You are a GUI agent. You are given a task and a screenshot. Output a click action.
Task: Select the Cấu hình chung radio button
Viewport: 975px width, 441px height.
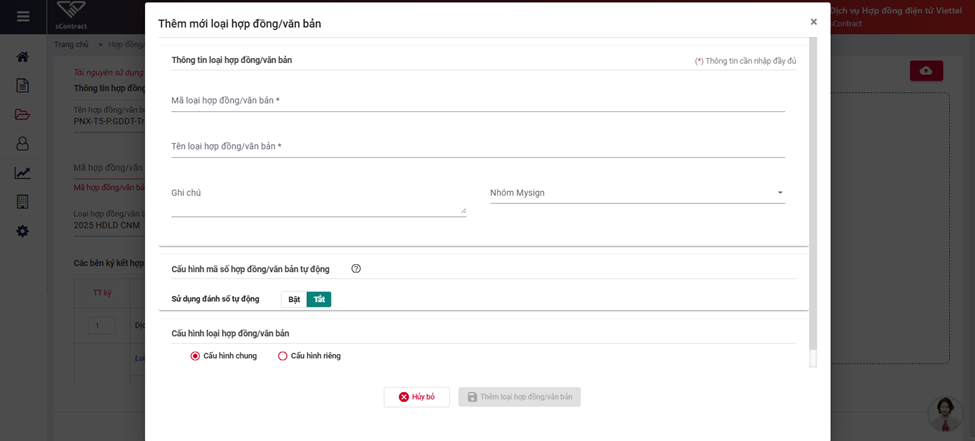(195, 356)
